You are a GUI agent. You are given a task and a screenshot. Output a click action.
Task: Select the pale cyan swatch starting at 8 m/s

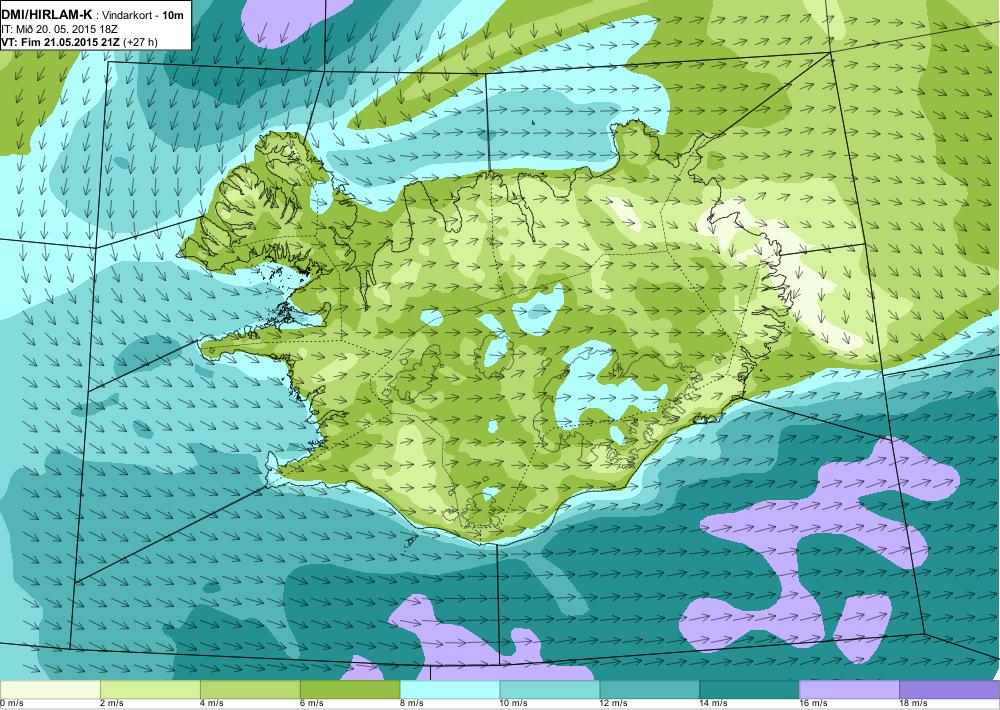(450, 690)
